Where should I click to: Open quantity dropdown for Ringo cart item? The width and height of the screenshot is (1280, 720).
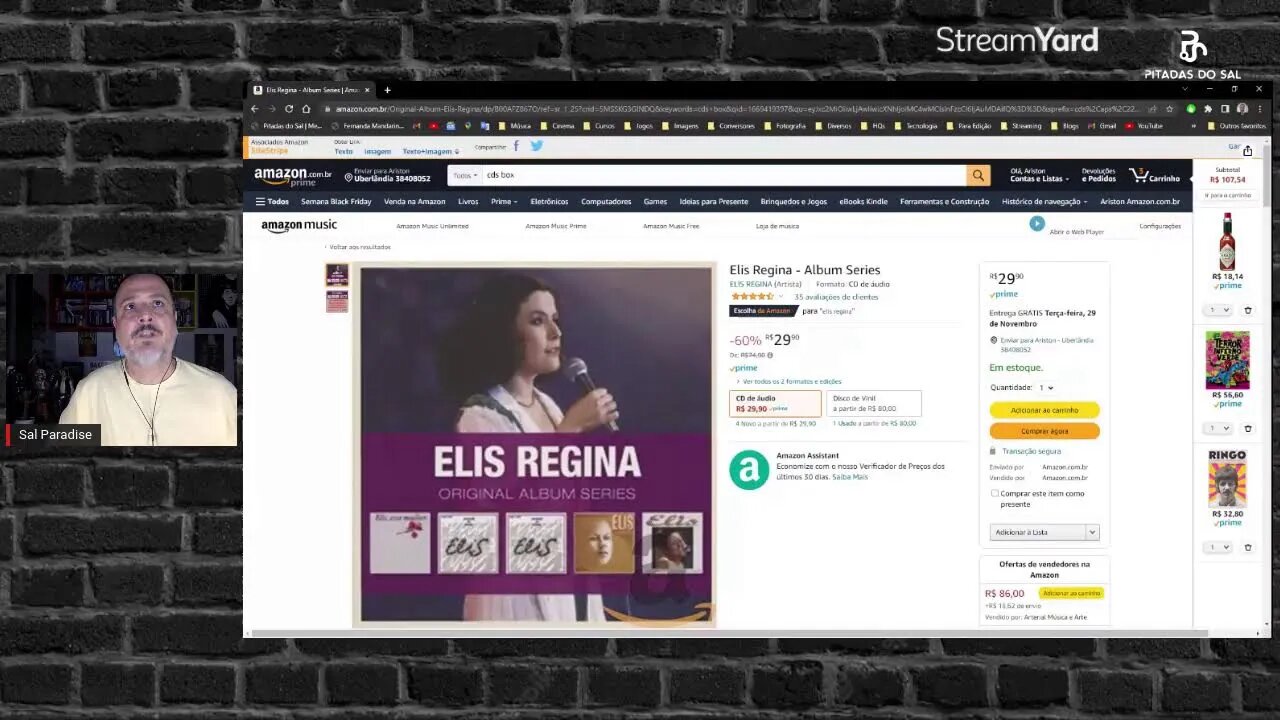pyautogui.click(x=1219, y=547)
